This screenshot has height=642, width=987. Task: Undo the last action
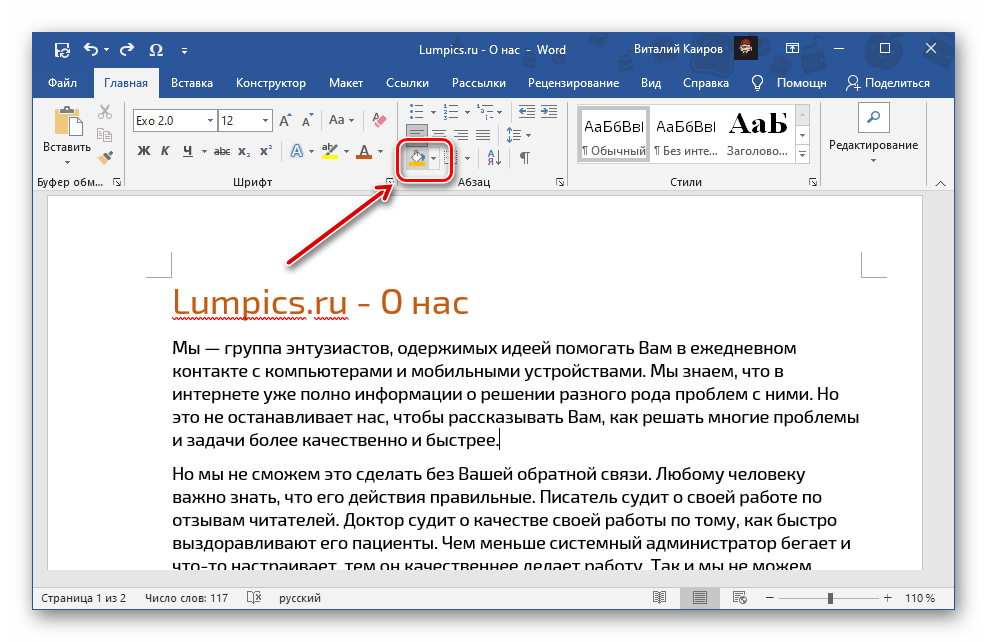(x=91, y=49)
